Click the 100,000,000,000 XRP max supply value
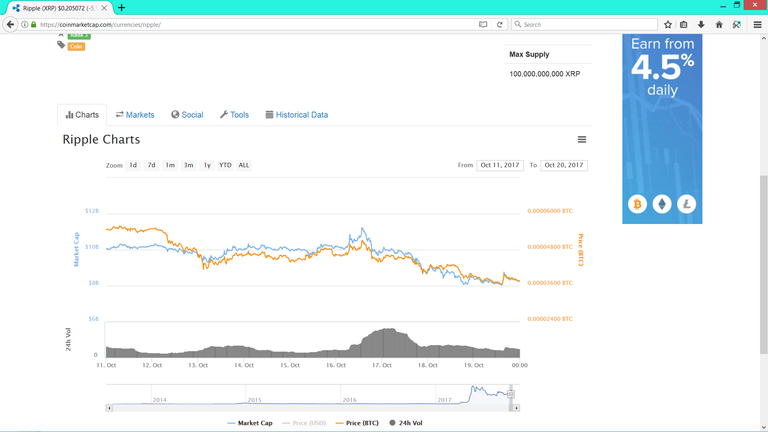The image size is (768, 432). (x=545, y=74)
